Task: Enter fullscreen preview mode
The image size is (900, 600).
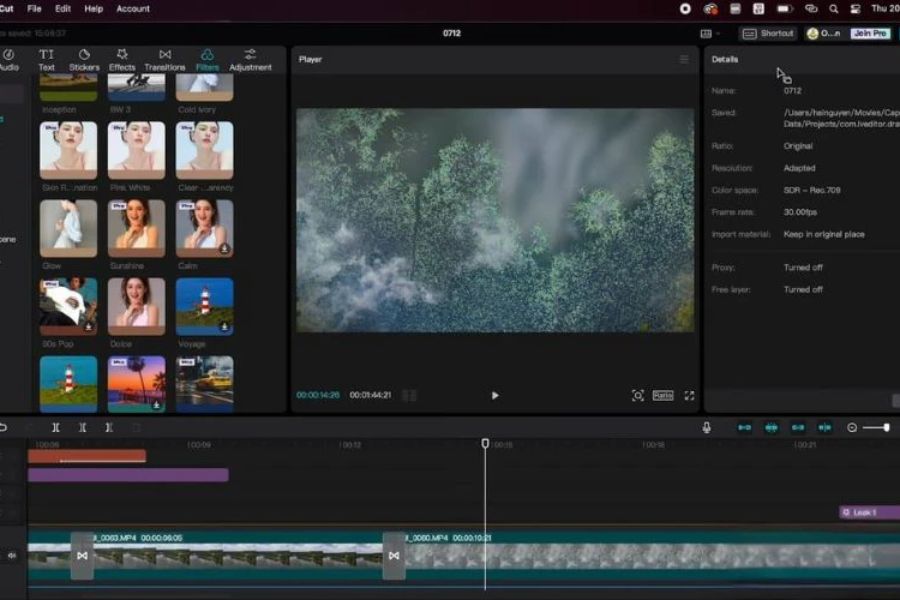Action: [x=689, y=396]
